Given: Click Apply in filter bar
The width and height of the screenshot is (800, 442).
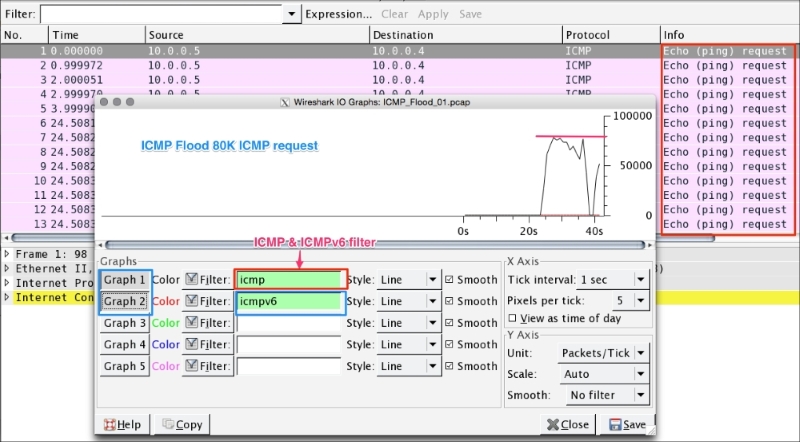Looking at the screenshot, I should [x=433, y=14].
